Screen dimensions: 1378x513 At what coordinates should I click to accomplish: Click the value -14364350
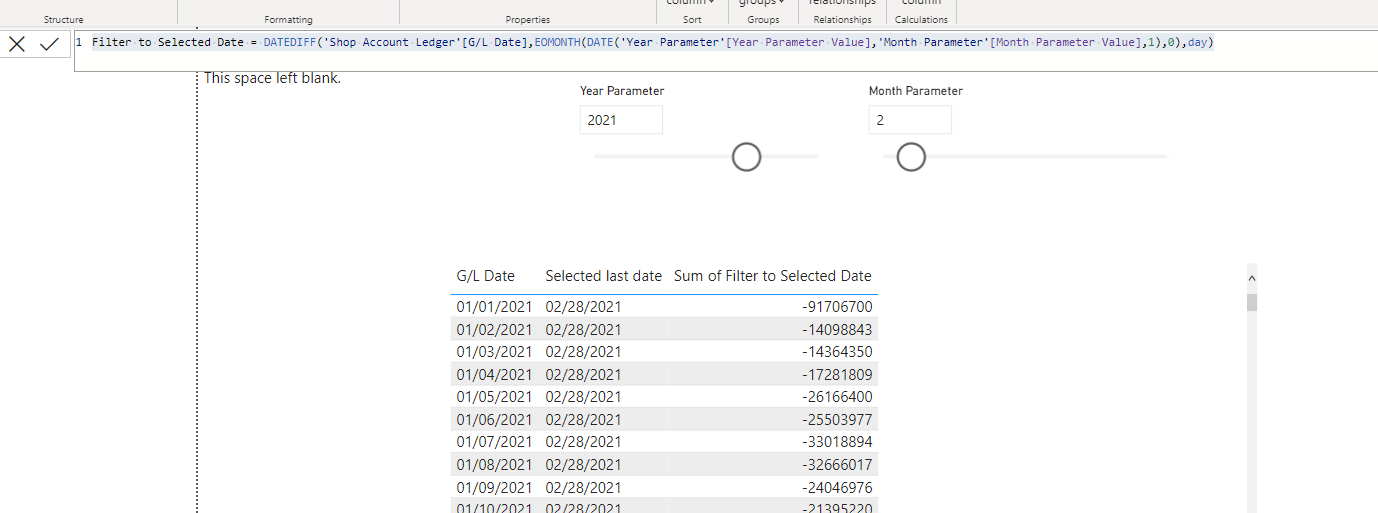coord(837,352)
